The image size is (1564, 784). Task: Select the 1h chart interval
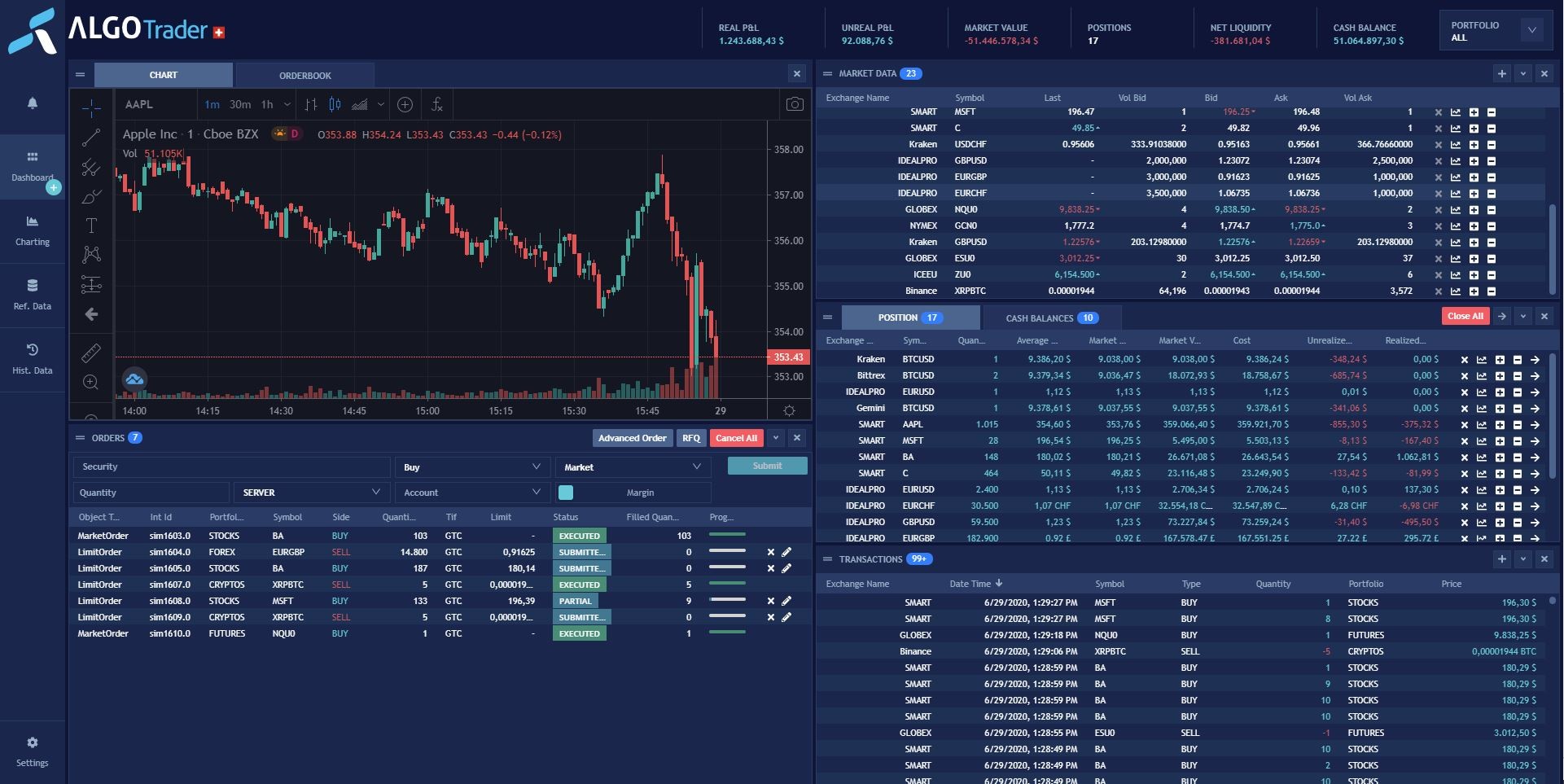click(267, 104)
